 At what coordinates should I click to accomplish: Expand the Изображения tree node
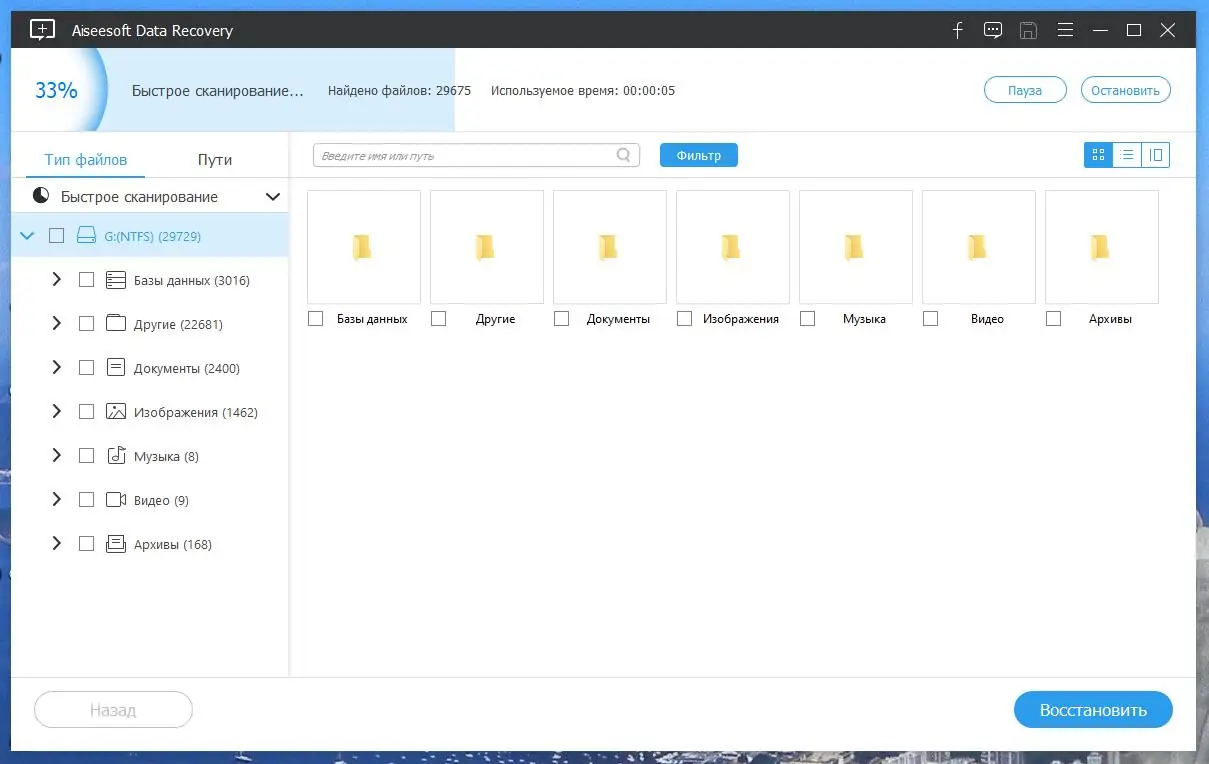pos(56,411)
